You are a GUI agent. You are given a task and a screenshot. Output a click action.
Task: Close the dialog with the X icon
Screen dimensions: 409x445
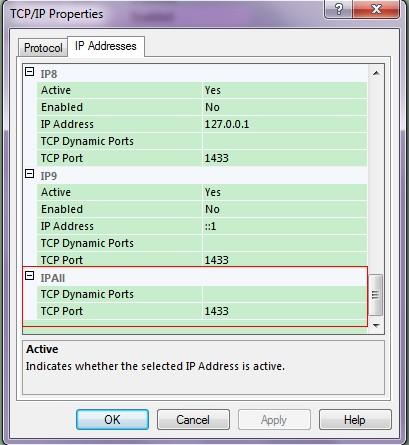(x=376, y=9)
